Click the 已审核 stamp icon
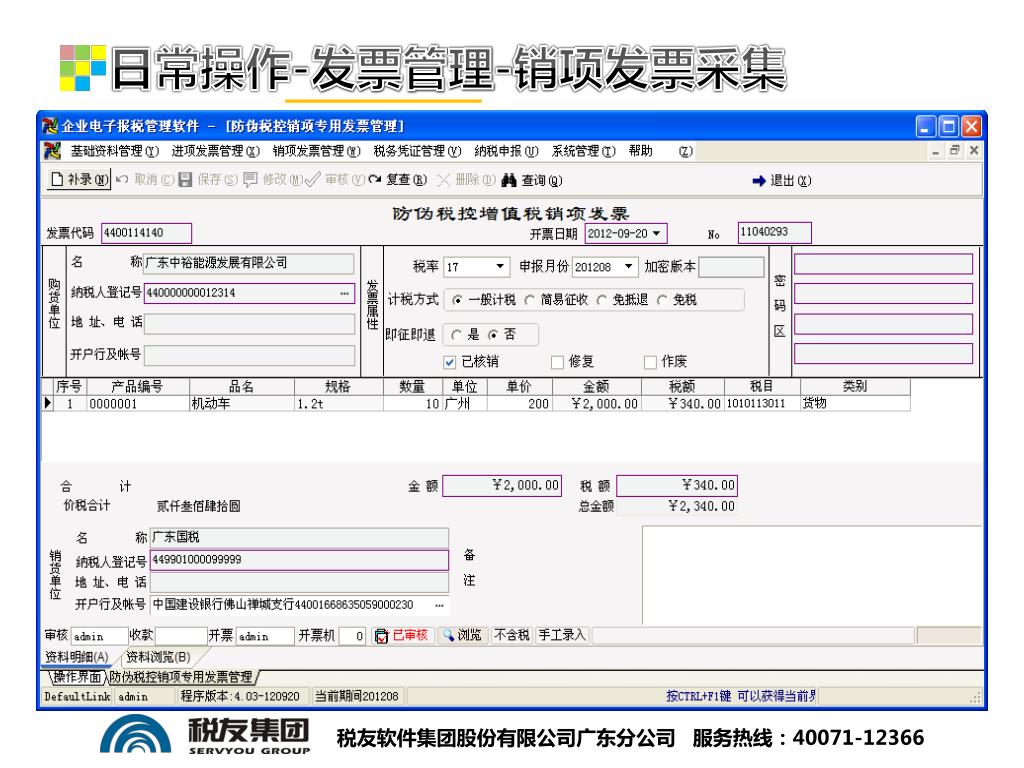This screenshot has height=768, width=1024. click(381, 635)
